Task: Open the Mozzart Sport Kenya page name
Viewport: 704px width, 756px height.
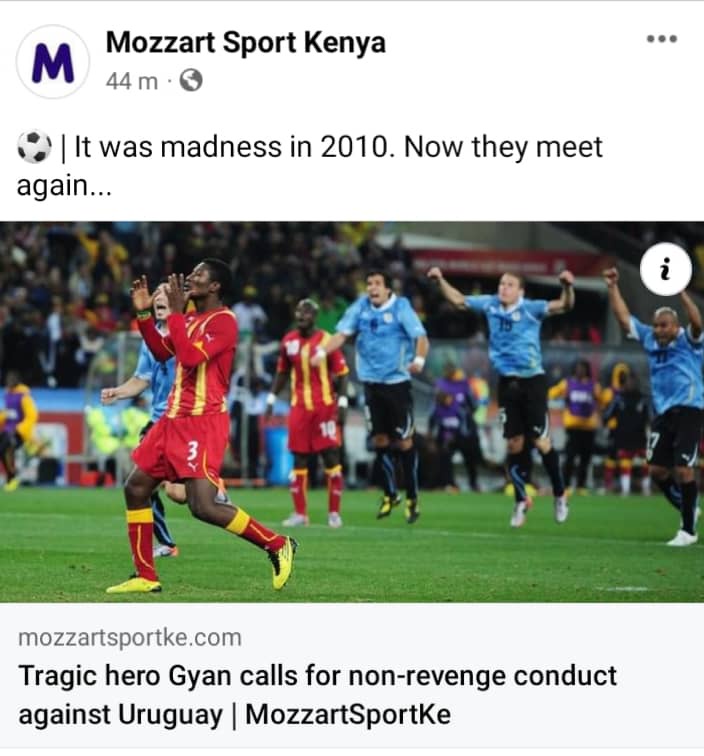Action: point(245,42)
